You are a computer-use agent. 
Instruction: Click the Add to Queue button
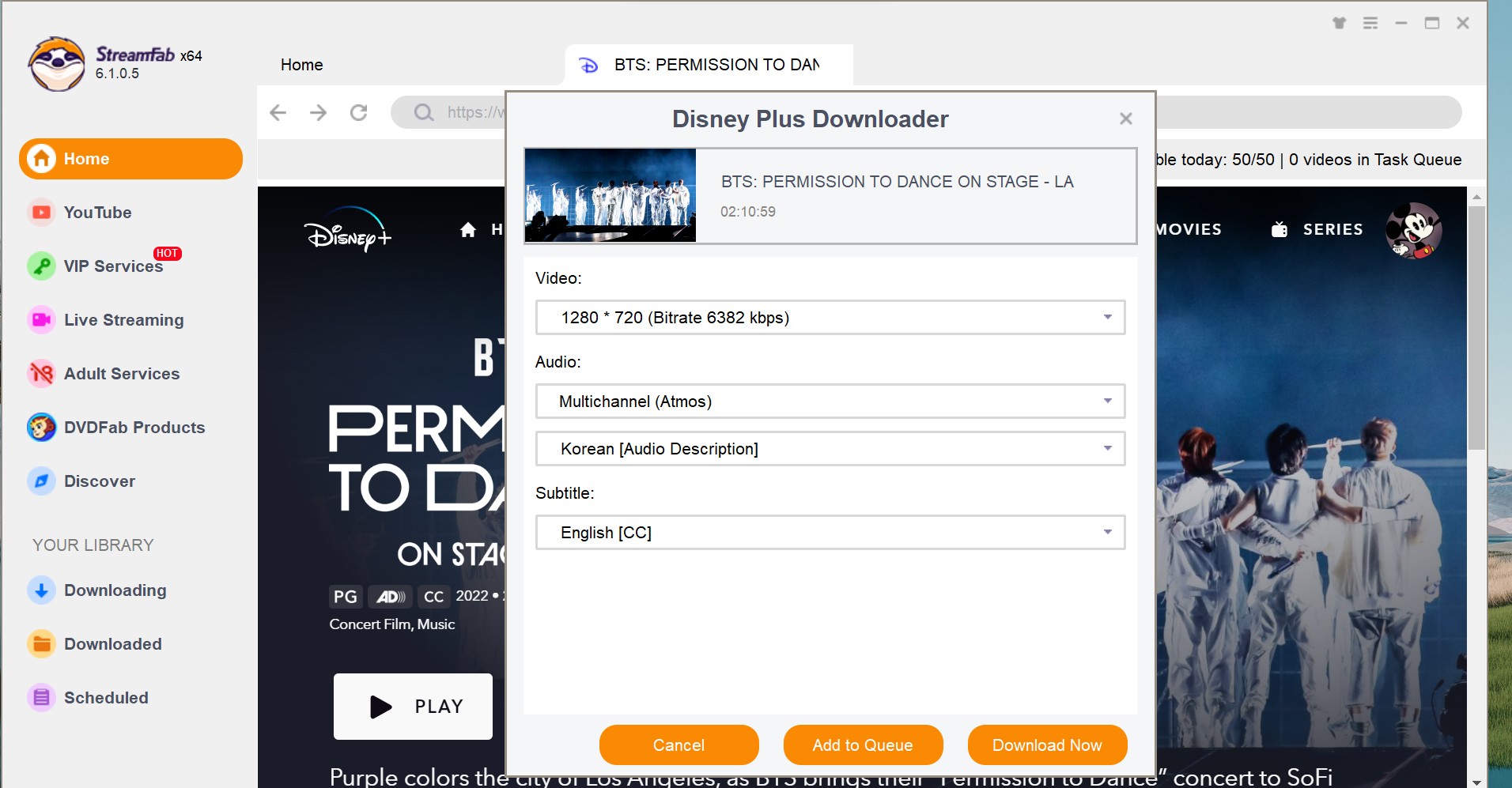coord(863,745)
